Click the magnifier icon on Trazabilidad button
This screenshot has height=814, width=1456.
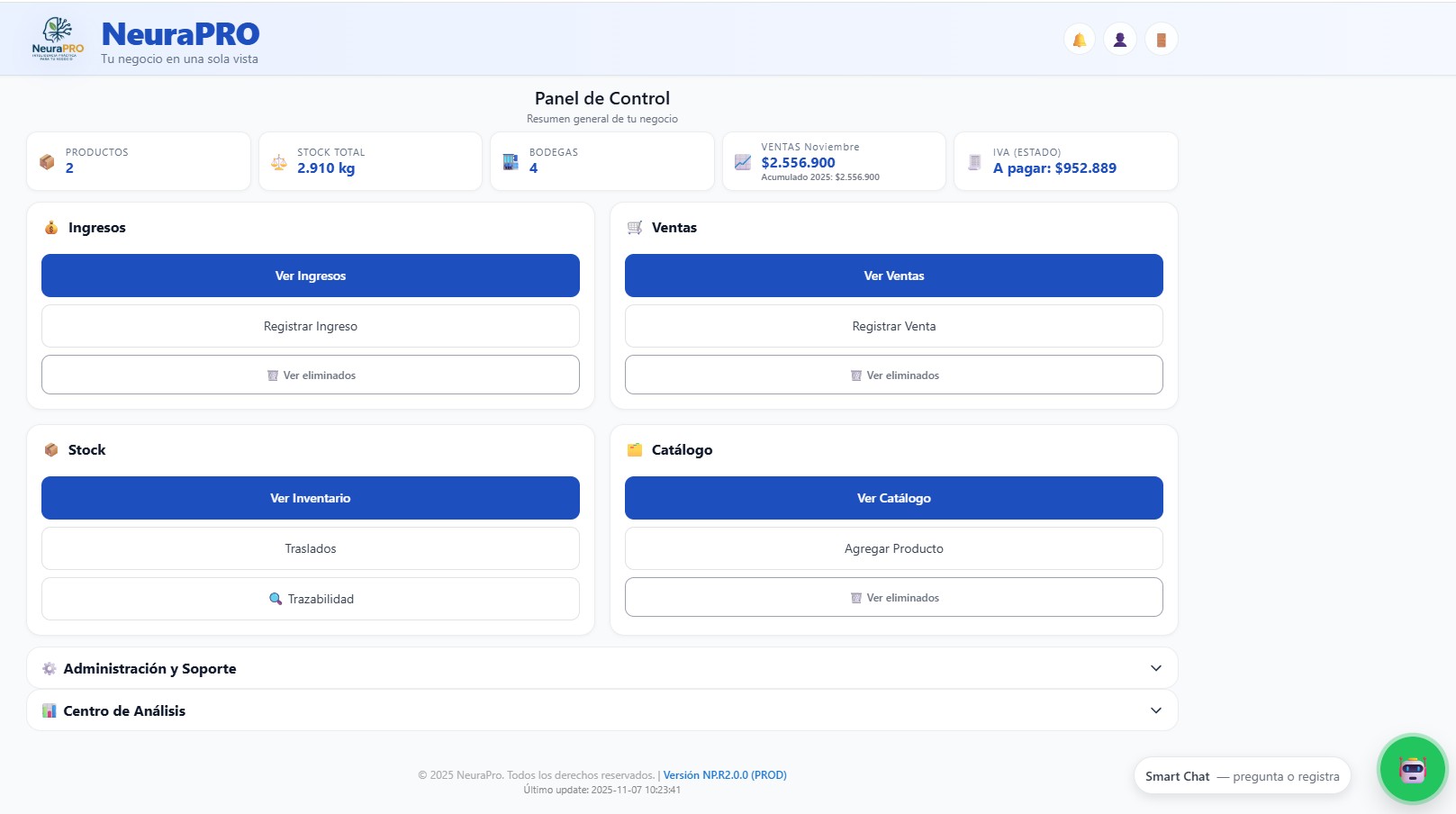pos(275,598)
